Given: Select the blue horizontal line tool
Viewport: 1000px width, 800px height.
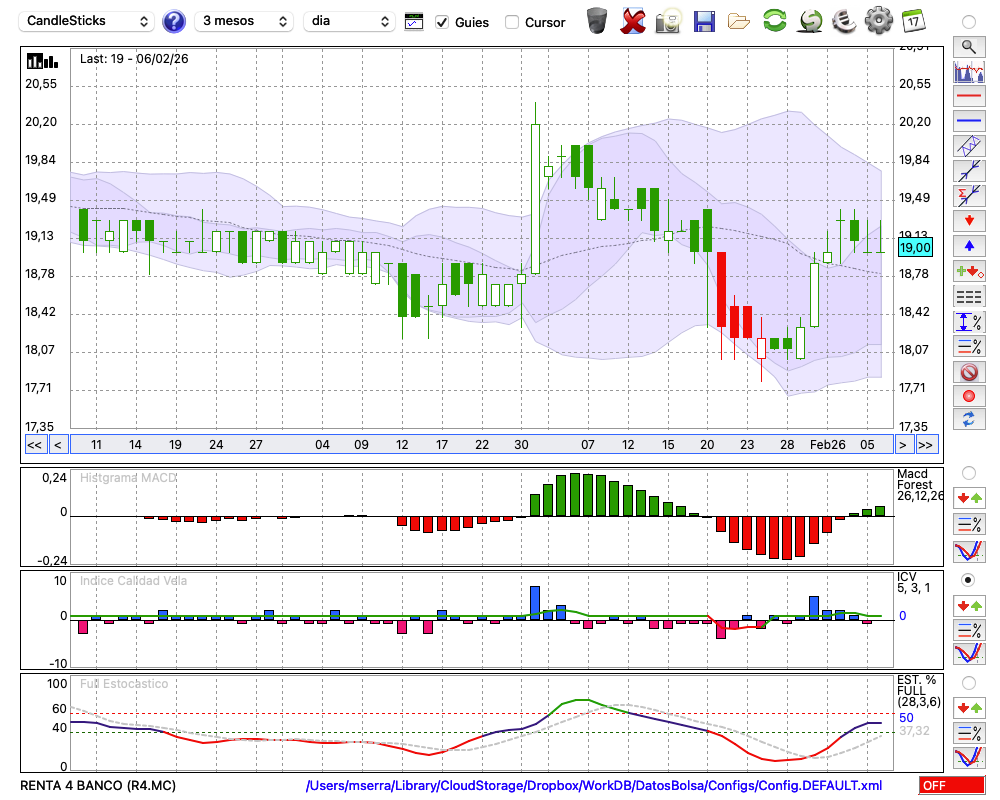Looking at the screenshot, I should click(x=968, y=121).
